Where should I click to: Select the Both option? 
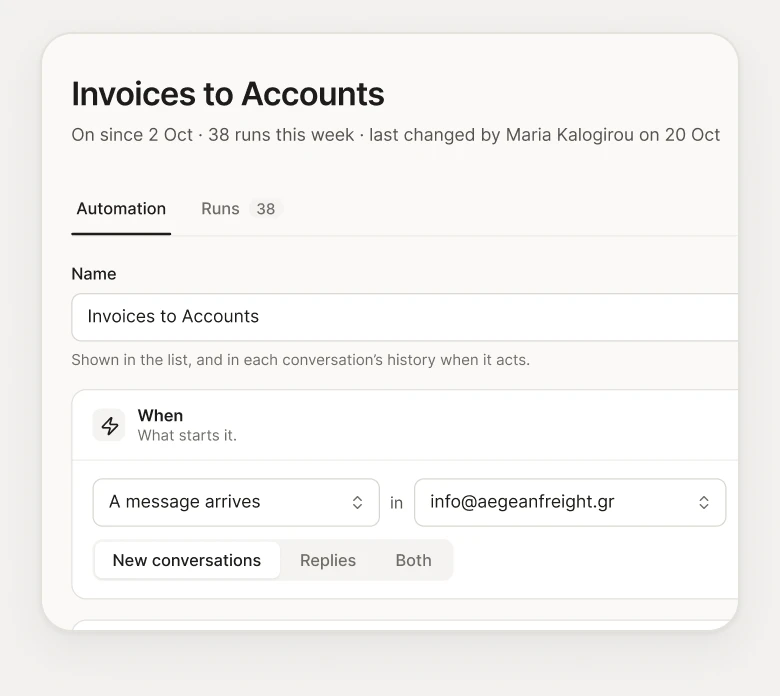(413, 560)
